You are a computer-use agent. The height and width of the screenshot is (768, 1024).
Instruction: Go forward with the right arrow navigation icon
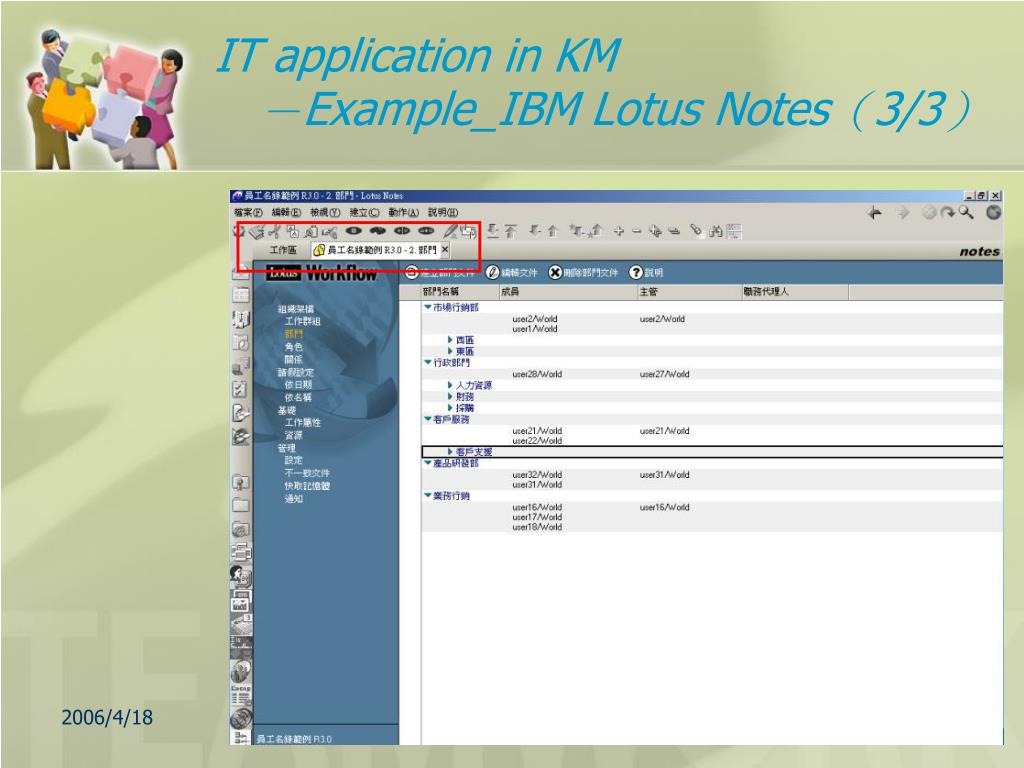click(x=904, y=212)
